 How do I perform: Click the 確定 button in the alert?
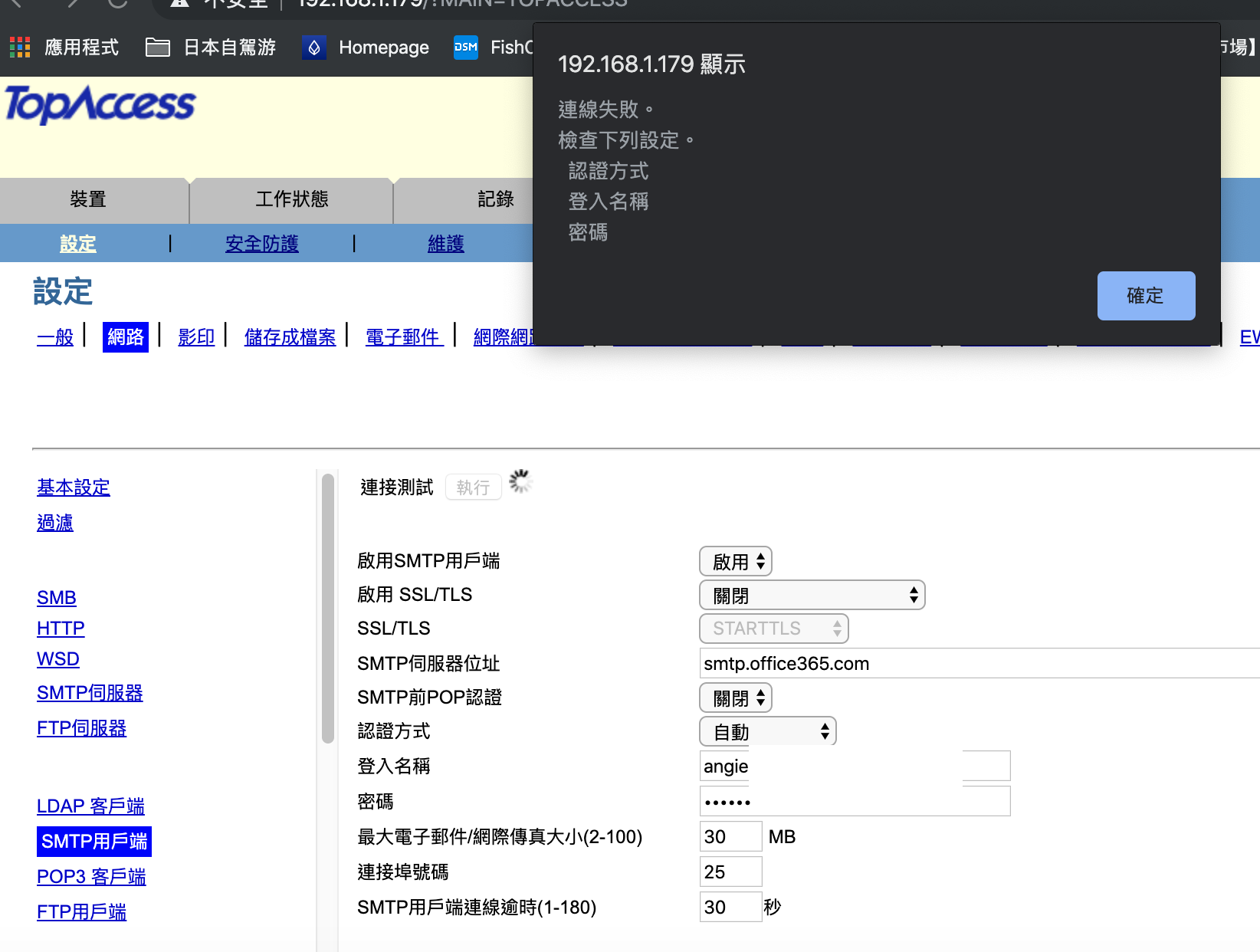[x=1146, y=296]
